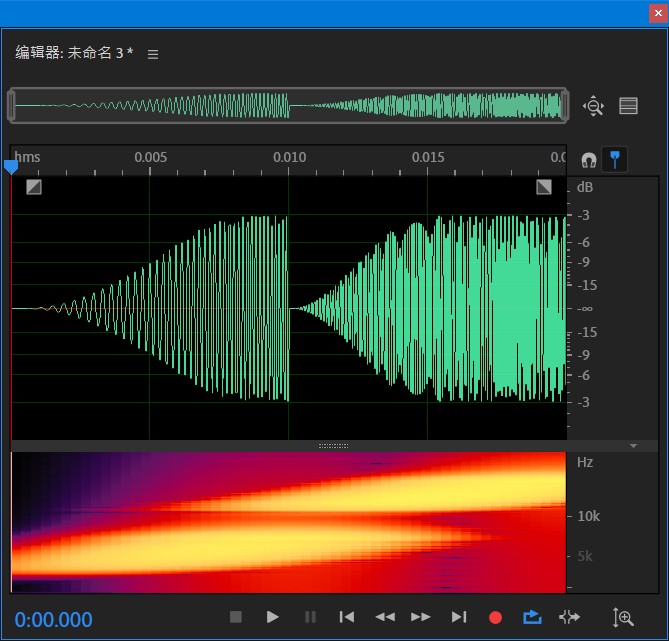The image size is (669, 641).
Task: Click the Pause button
Action: tap(310, 617)
